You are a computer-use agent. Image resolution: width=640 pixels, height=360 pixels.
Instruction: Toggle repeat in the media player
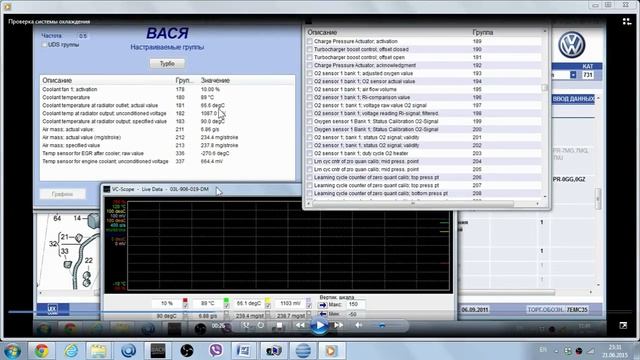[261, 325]
